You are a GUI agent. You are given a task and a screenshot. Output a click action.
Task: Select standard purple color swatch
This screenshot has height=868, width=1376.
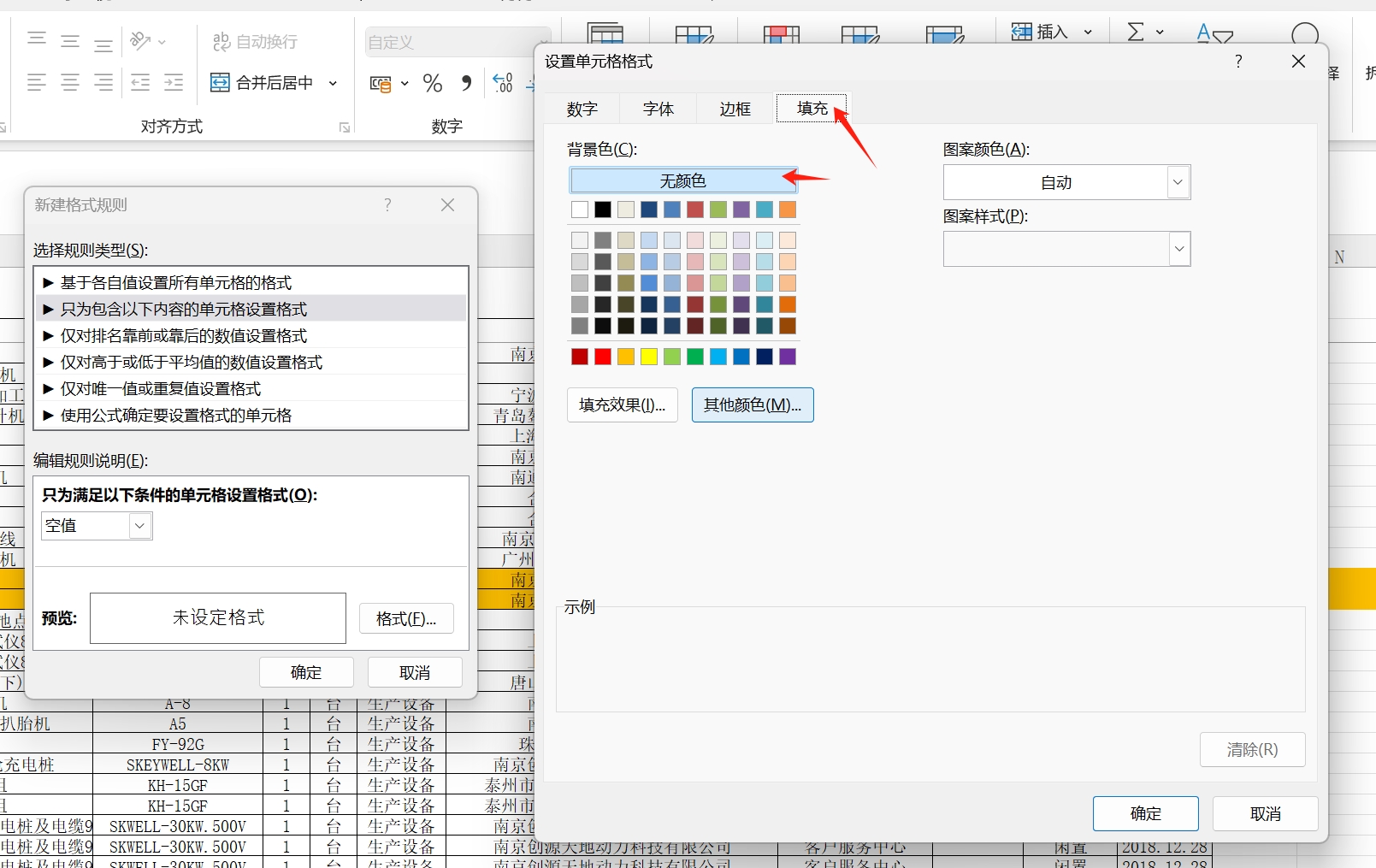tap(788, 357)
